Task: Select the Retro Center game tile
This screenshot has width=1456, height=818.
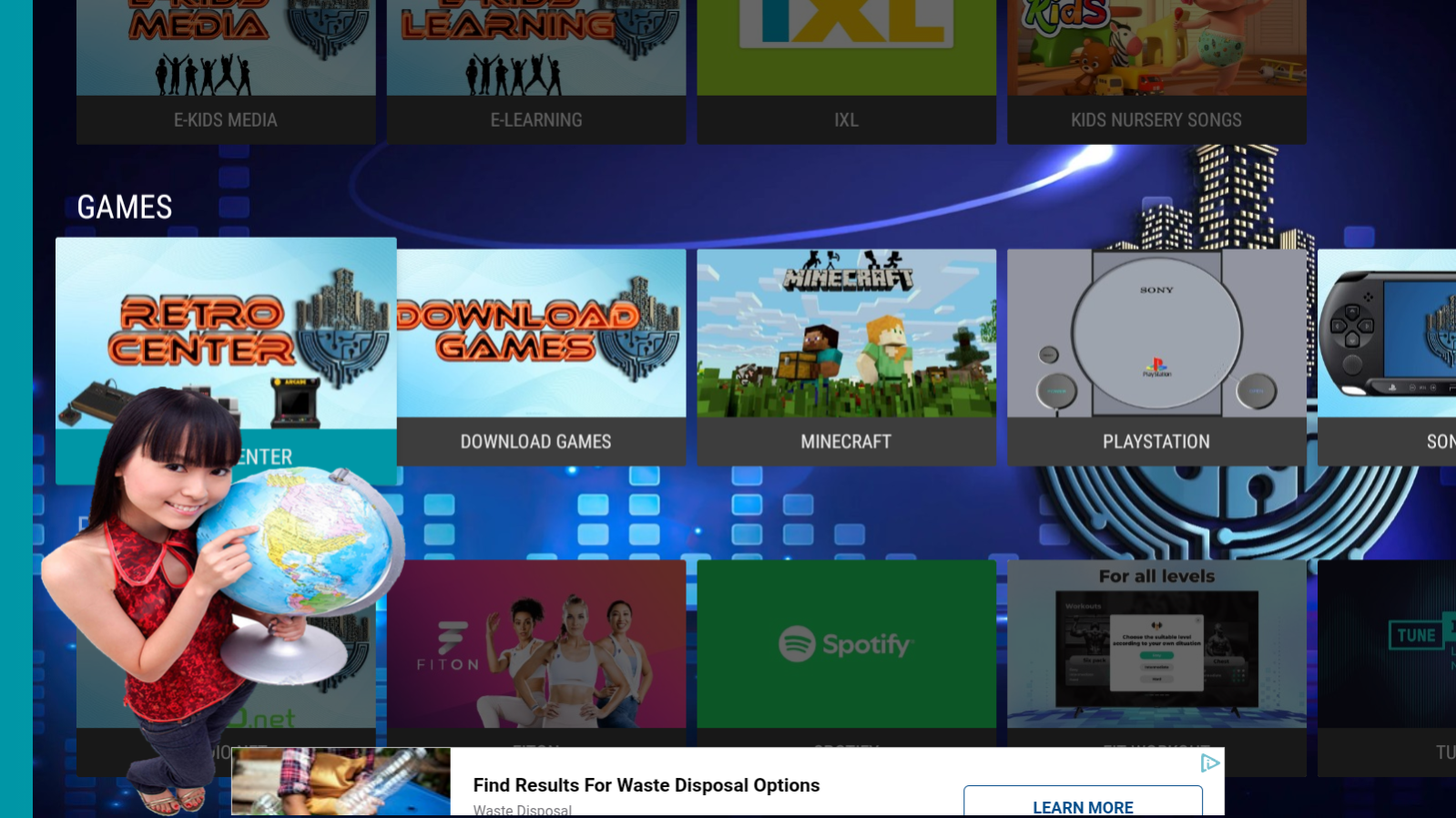Action: pos(226,361)
